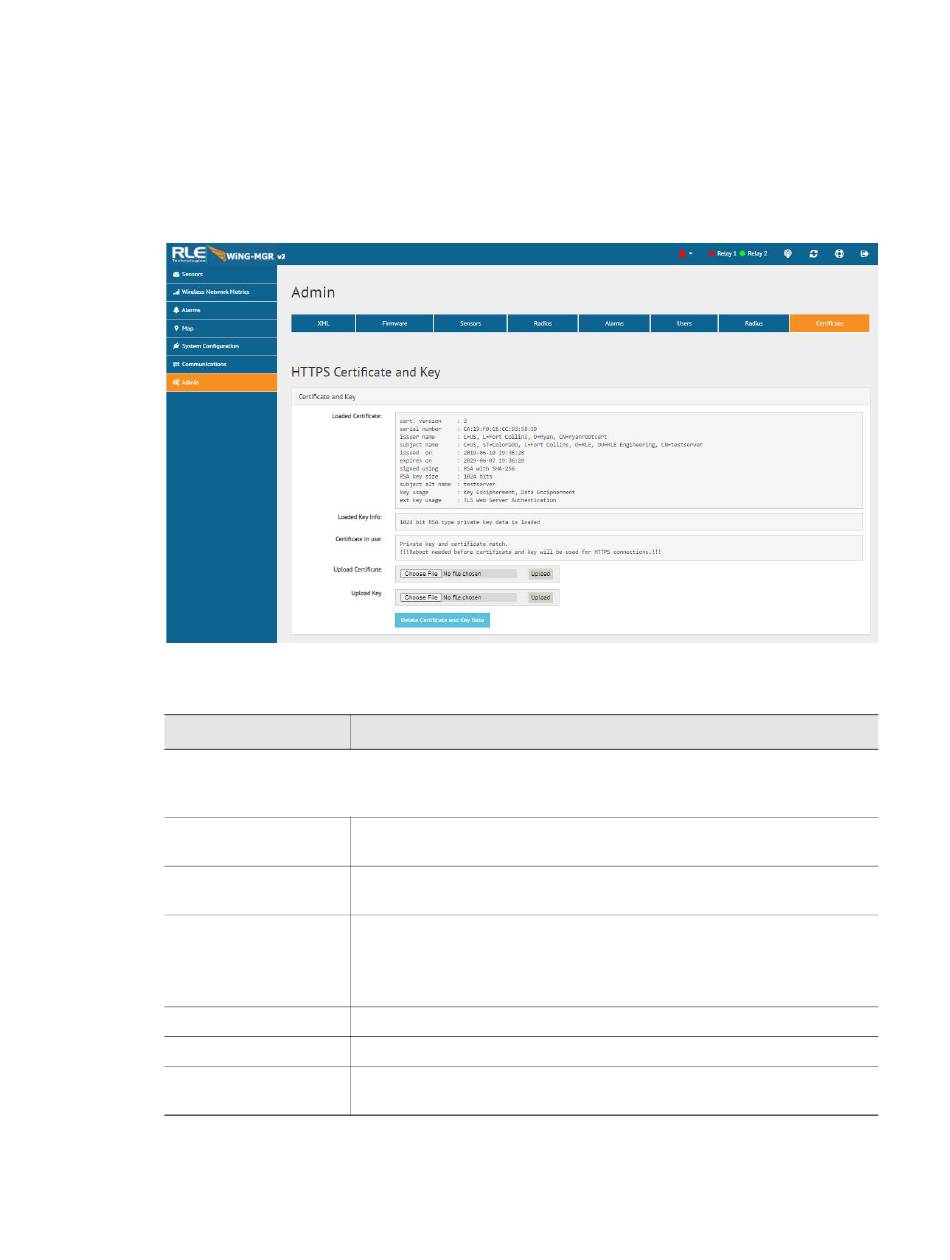950x1260 pixels.
Task: Click the 'HTTPS Certificate and Key' heading
Action: pos(365,372)
